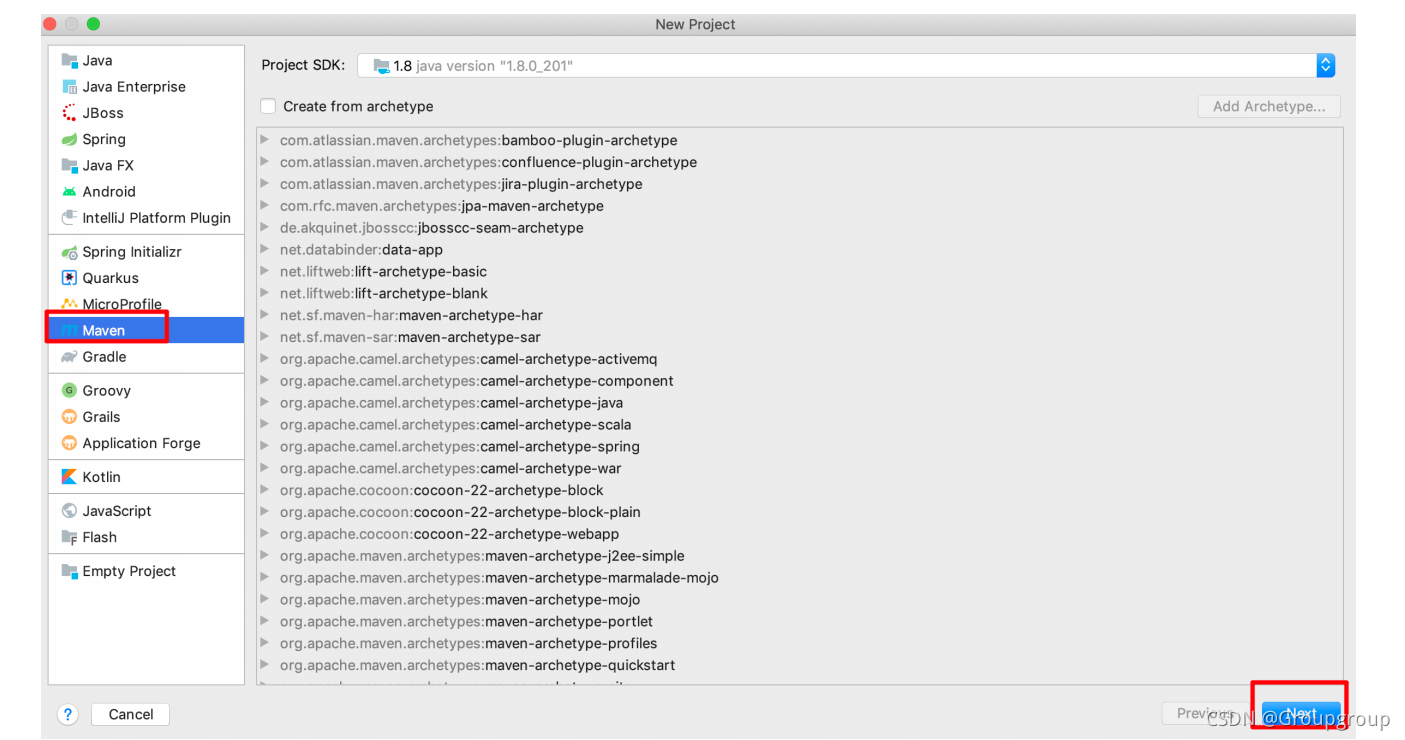
Task: Click the Spring green leaf icon
Action: click(x=69, y=139)
